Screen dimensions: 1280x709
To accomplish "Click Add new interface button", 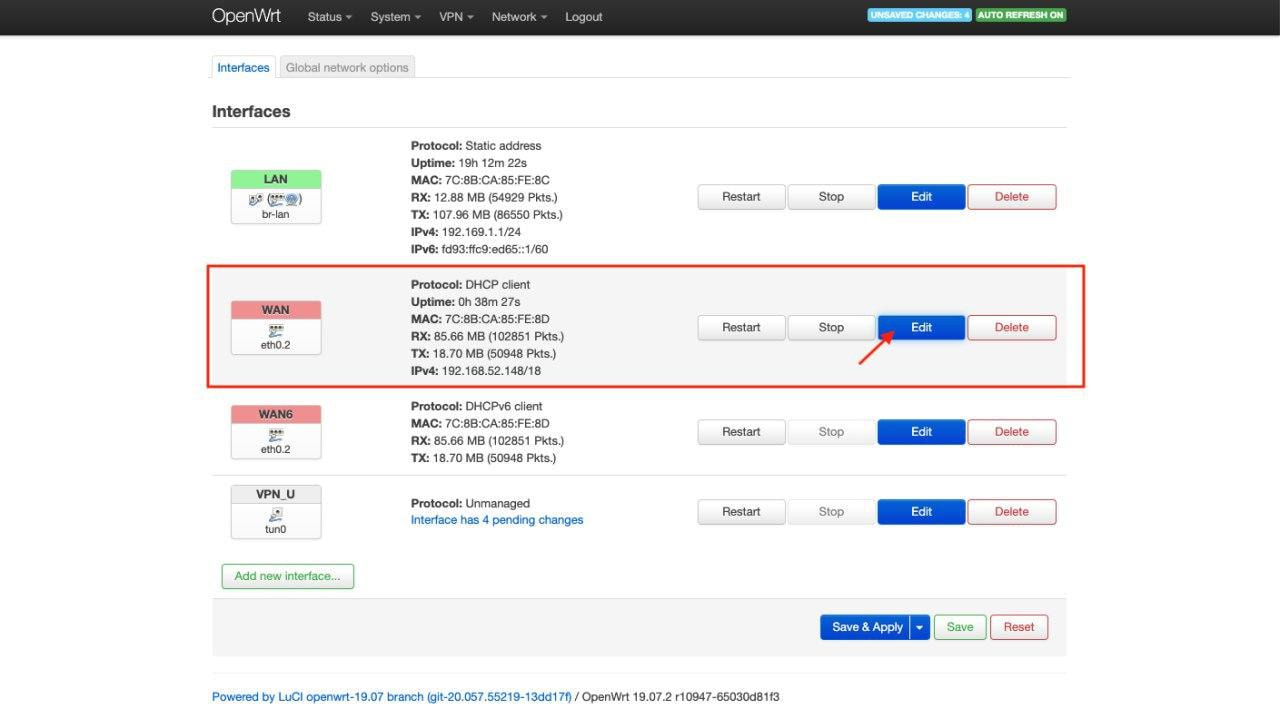I will pyautogui.click(x=287, y=576).
